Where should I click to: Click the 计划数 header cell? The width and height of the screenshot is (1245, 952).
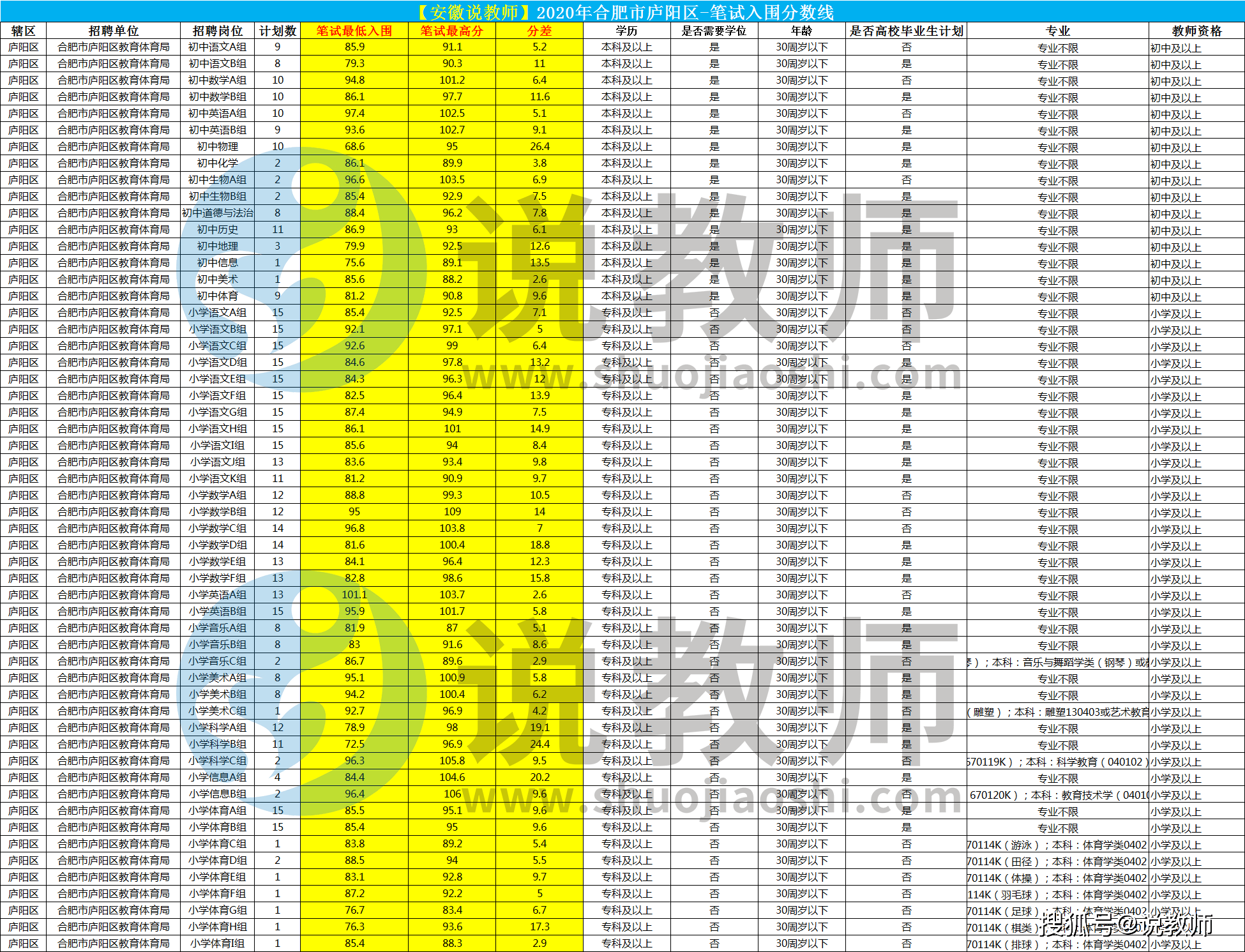[277, 31]
